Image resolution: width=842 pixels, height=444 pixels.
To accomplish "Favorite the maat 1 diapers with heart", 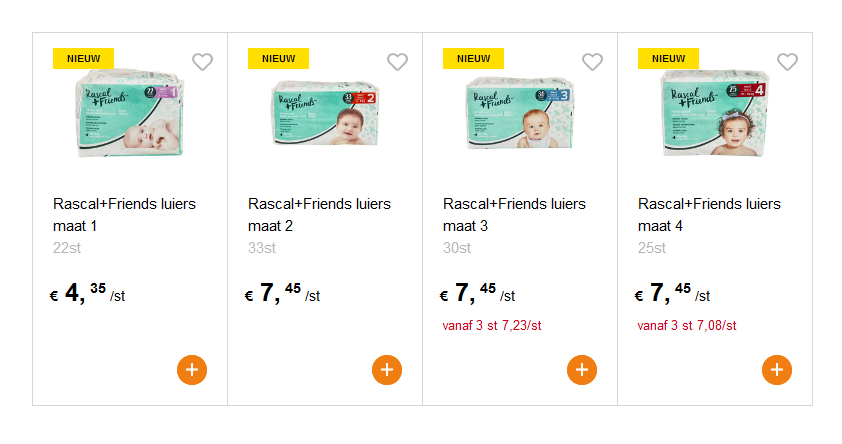I will click(203, 62).
